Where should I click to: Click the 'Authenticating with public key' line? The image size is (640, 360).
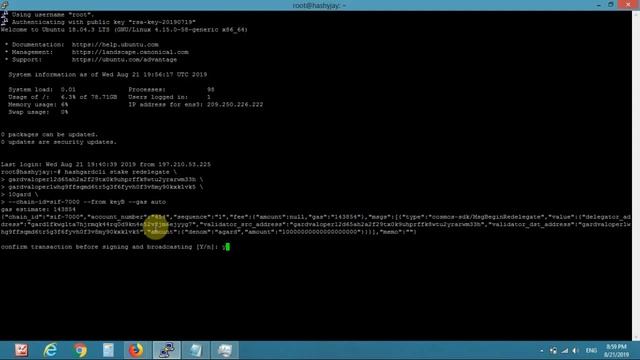(104, 22)
